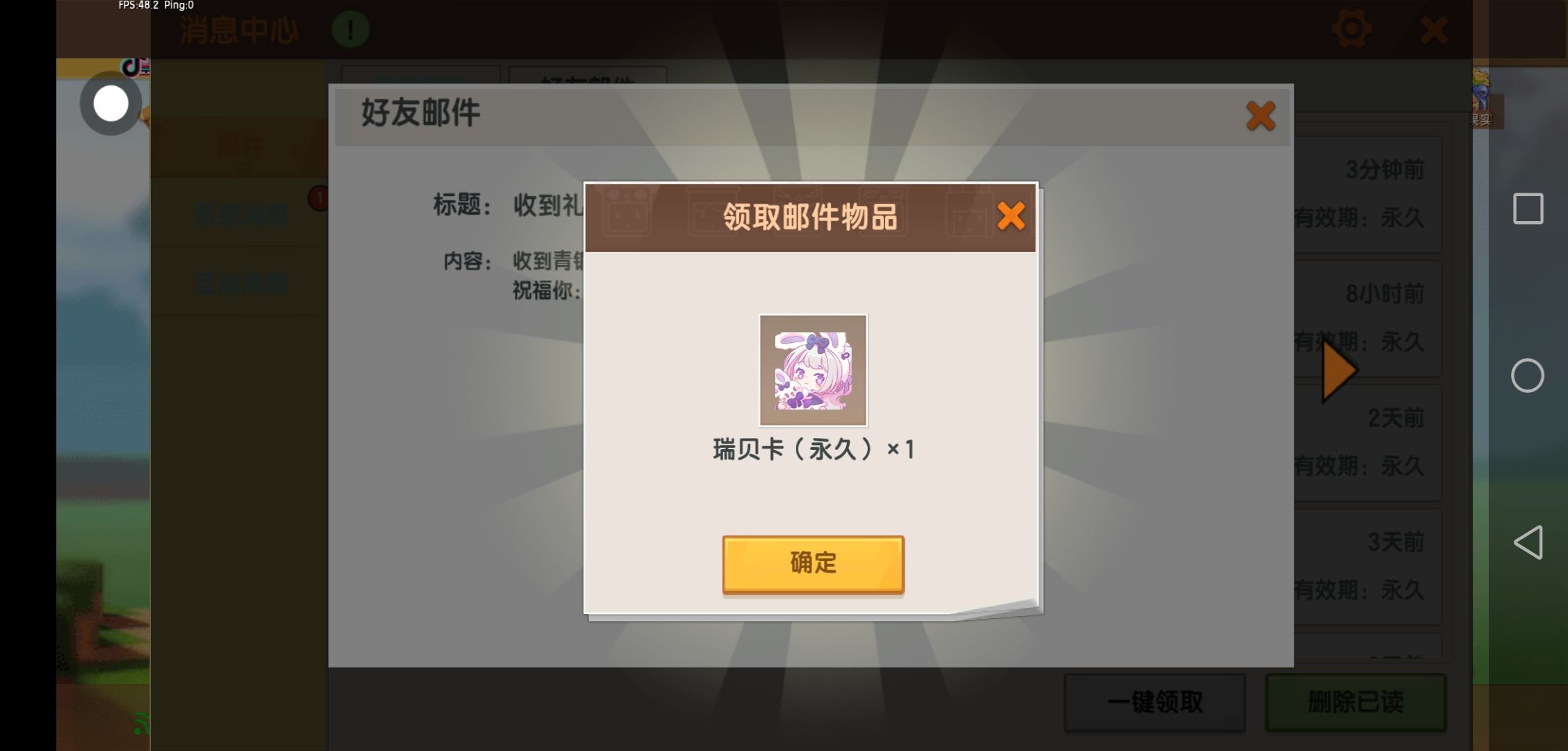1568x751 pixels.
Task: Tap the white screen recorder circle
Action: (111, 104)
